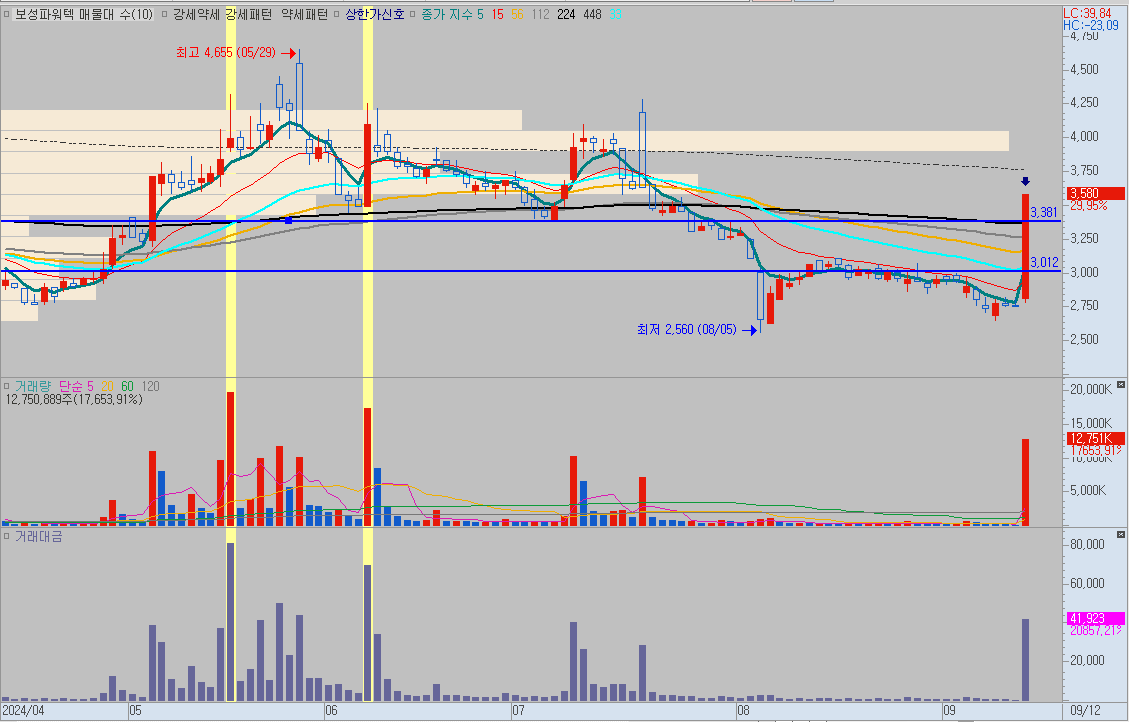Click the HC:-23.09 readout
This screenshot has width=1129, height=722.
[x=1091, y=25]
